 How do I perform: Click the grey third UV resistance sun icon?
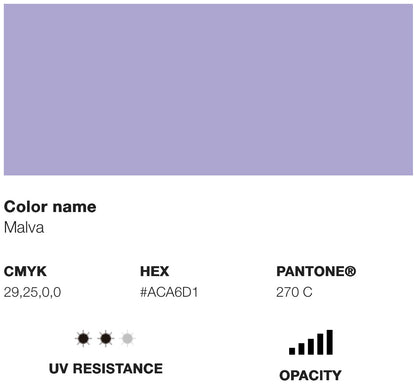click(127, 339)
